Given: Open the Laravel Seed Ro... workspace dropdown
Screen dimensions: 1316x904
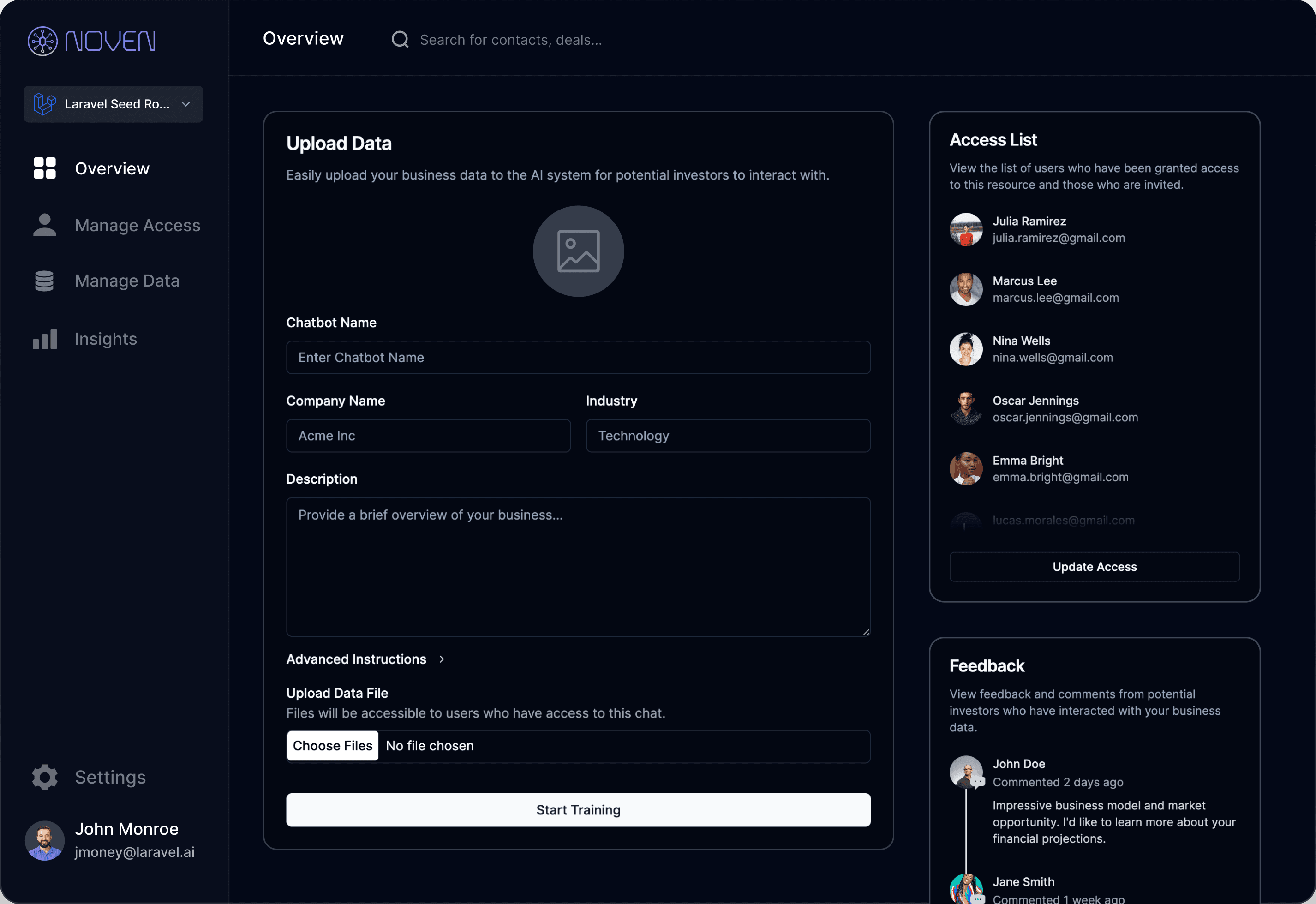Looking at the screenshot, I should pos(113,104).
